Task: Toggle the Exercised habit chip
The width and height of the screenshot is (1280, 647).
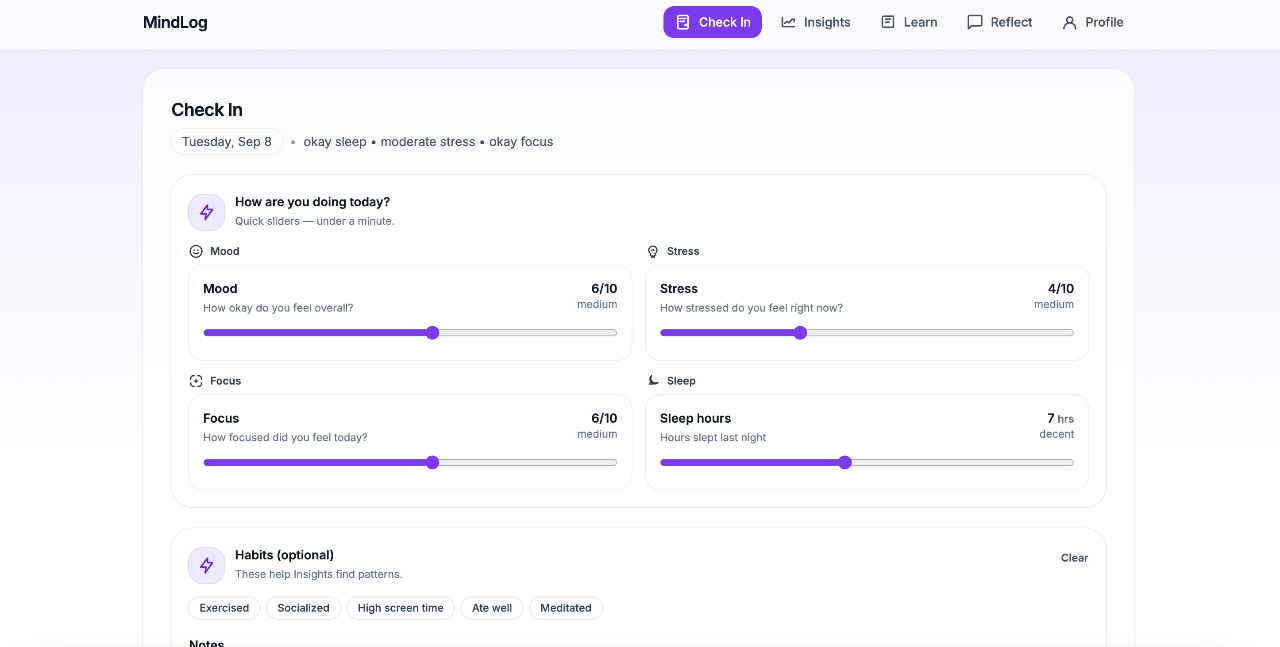Action: [224, 608]
